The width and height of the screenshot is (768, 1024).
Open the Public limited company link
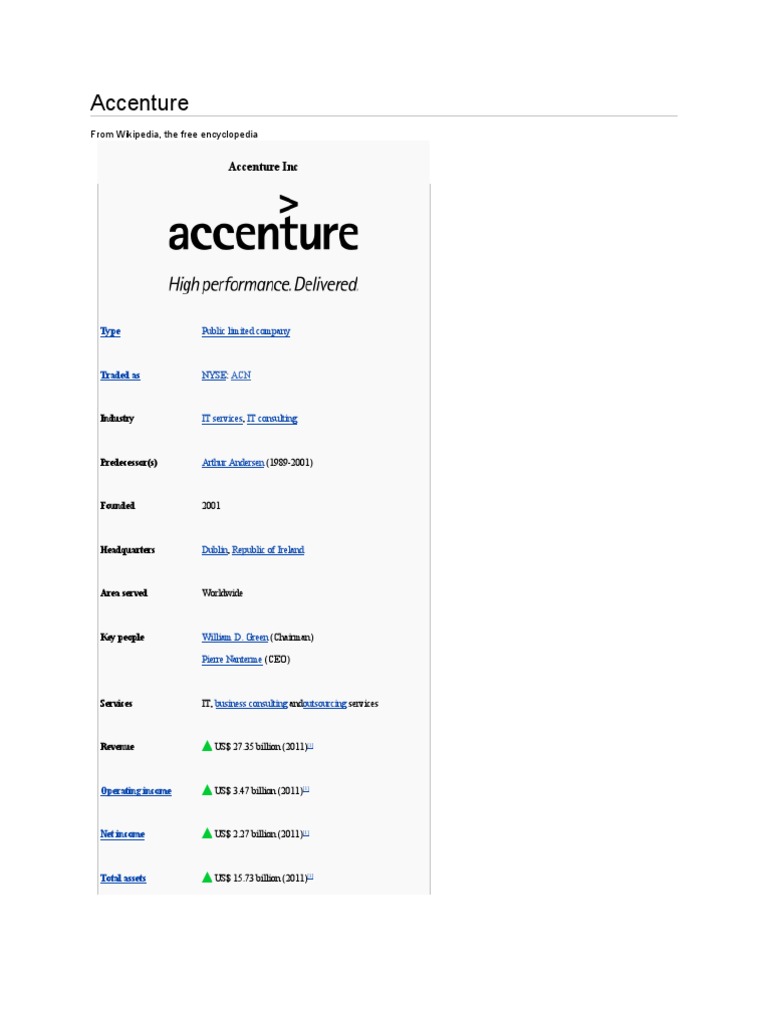[246, 331]
